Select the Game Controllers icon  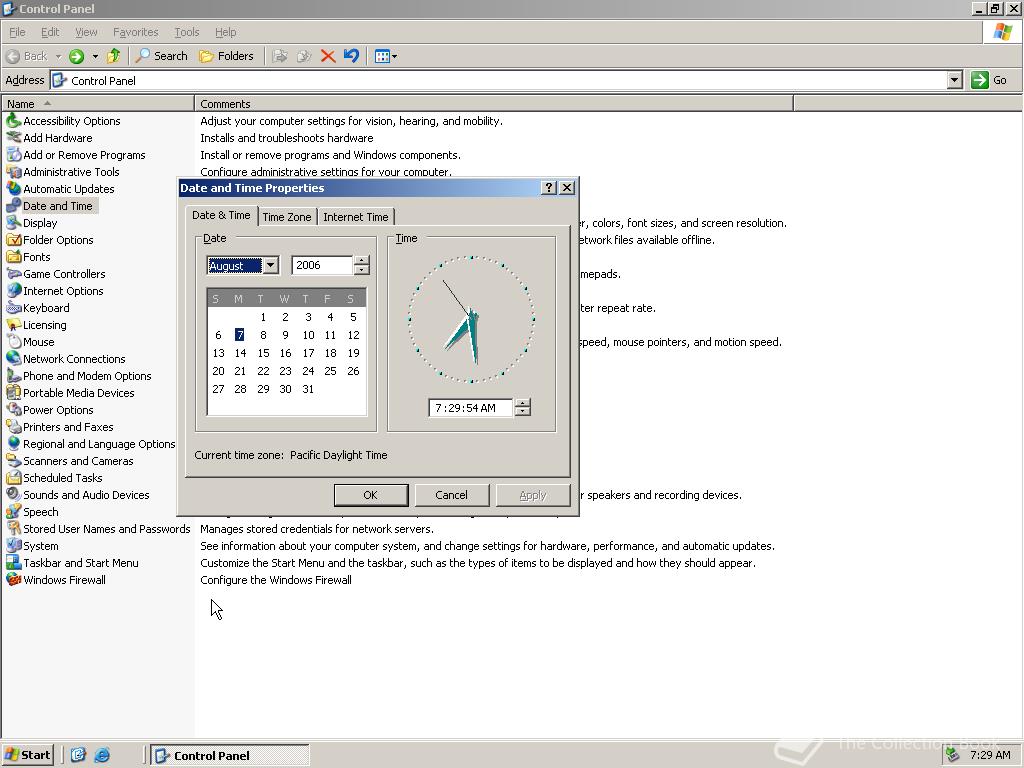pos(14,274)
